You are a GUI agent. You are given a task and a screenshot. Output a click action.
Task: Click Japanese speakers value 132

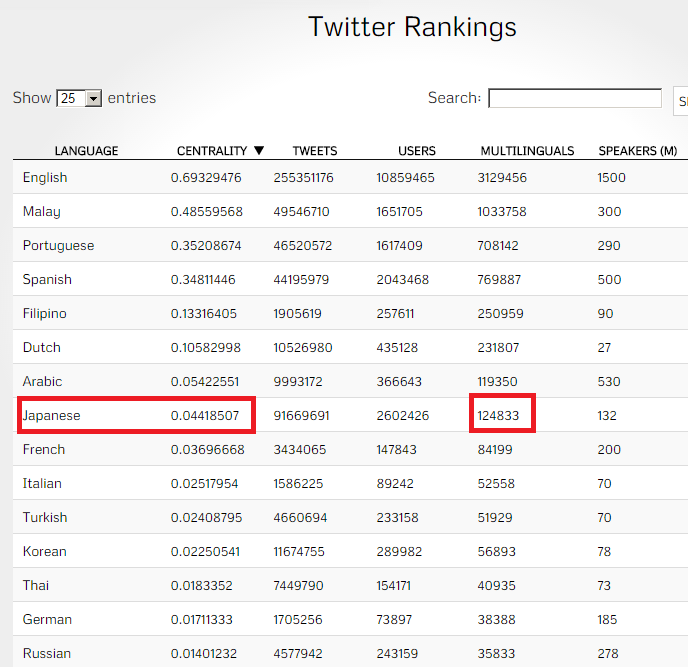pos(607,416)
